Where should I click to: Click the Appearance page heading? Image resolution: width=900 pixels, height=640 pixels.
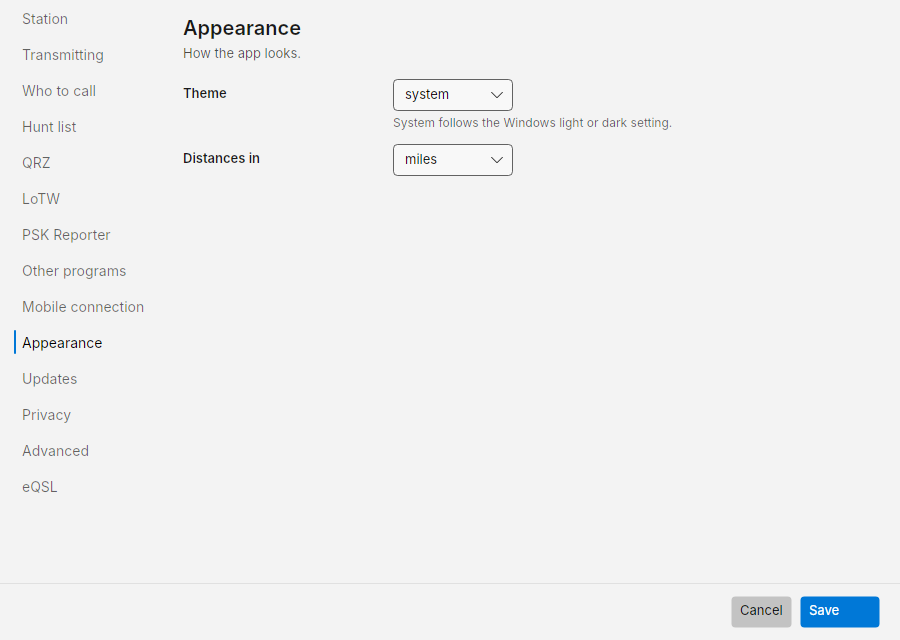pos(242,28)
